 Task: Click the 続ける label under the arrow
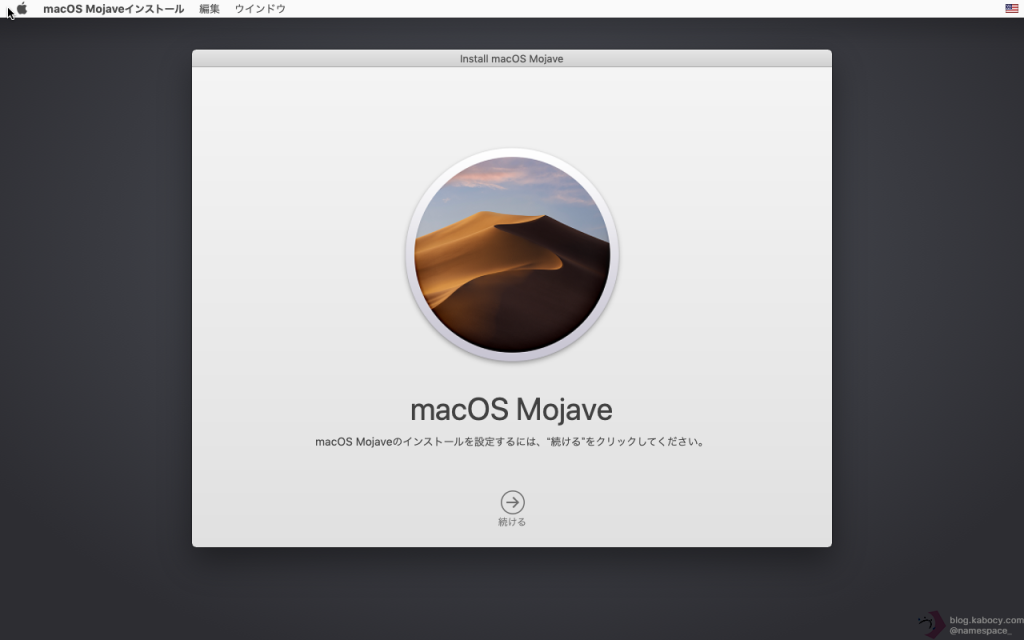click(512, 522)
